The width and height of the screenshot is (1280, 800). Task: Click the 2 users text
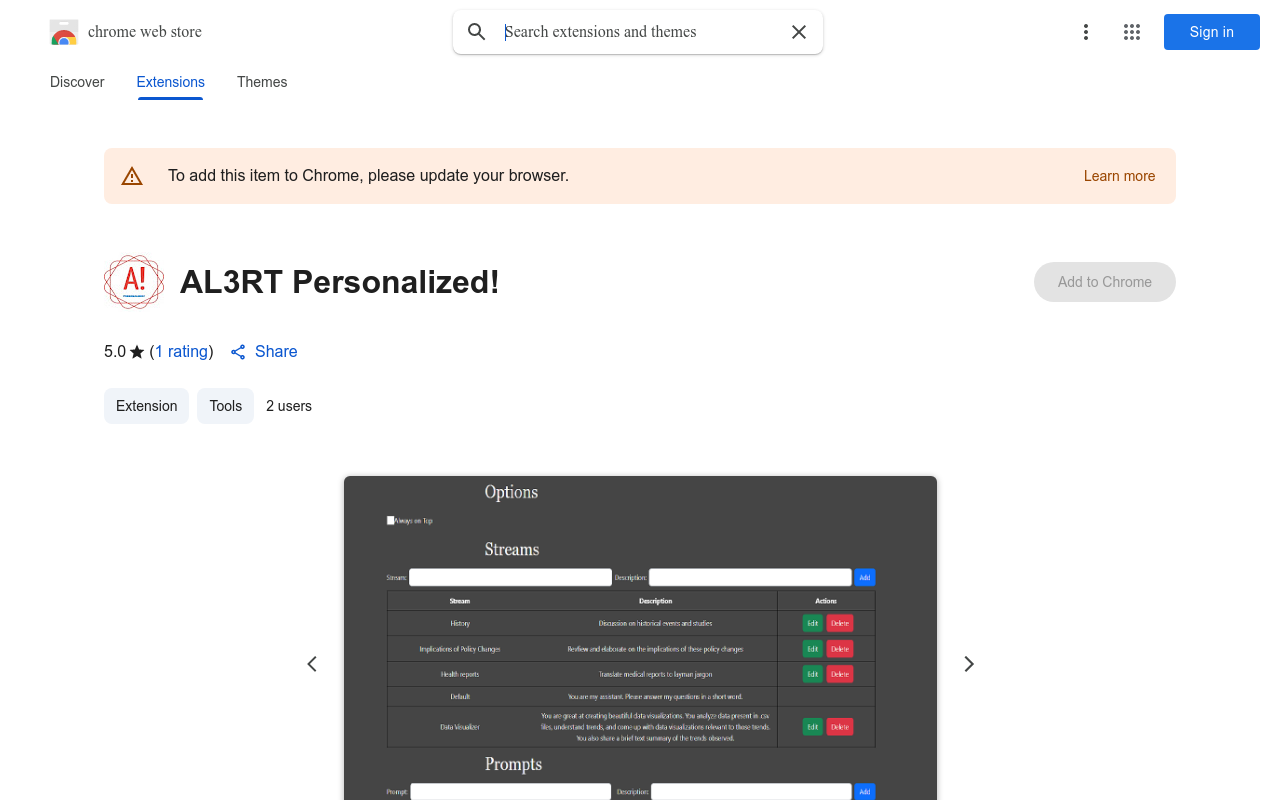tap(289, 406)
